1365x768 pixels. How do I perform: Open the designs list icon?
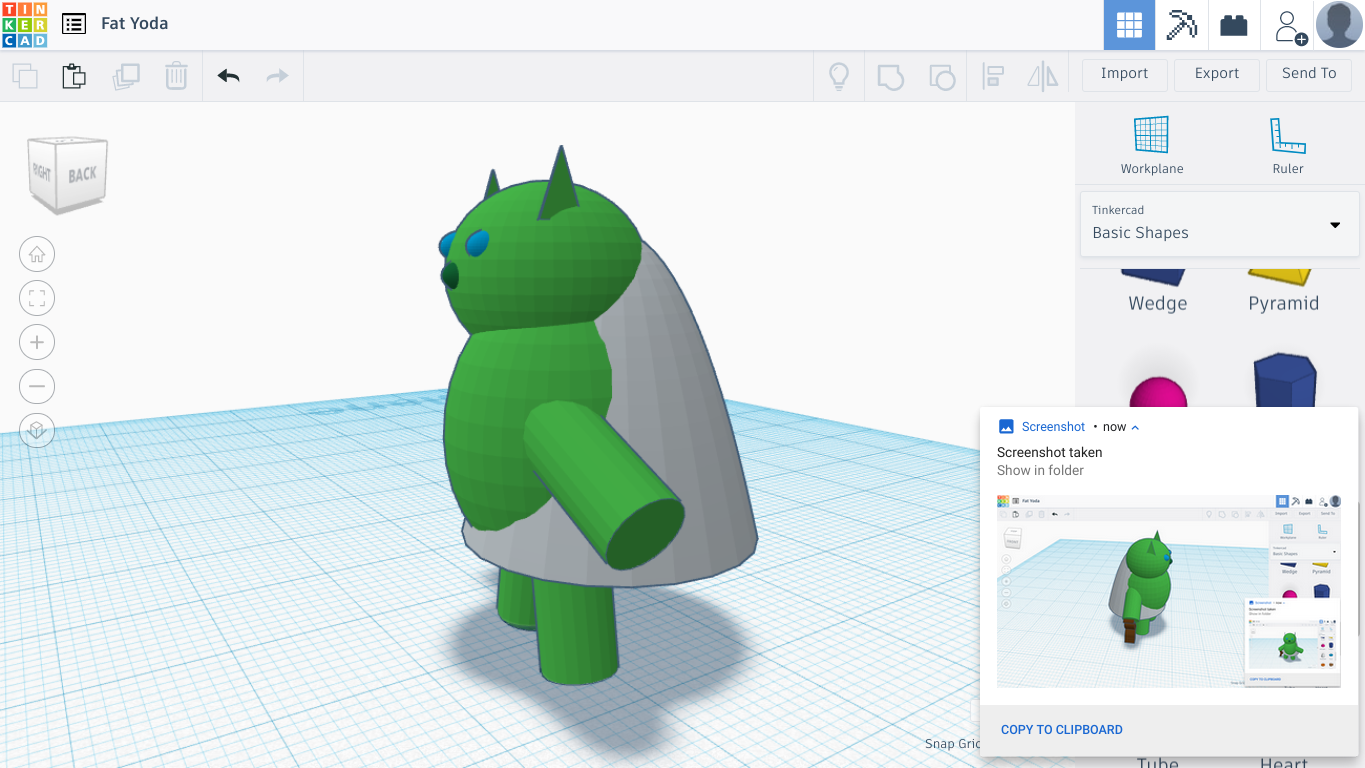coord(73,23)
